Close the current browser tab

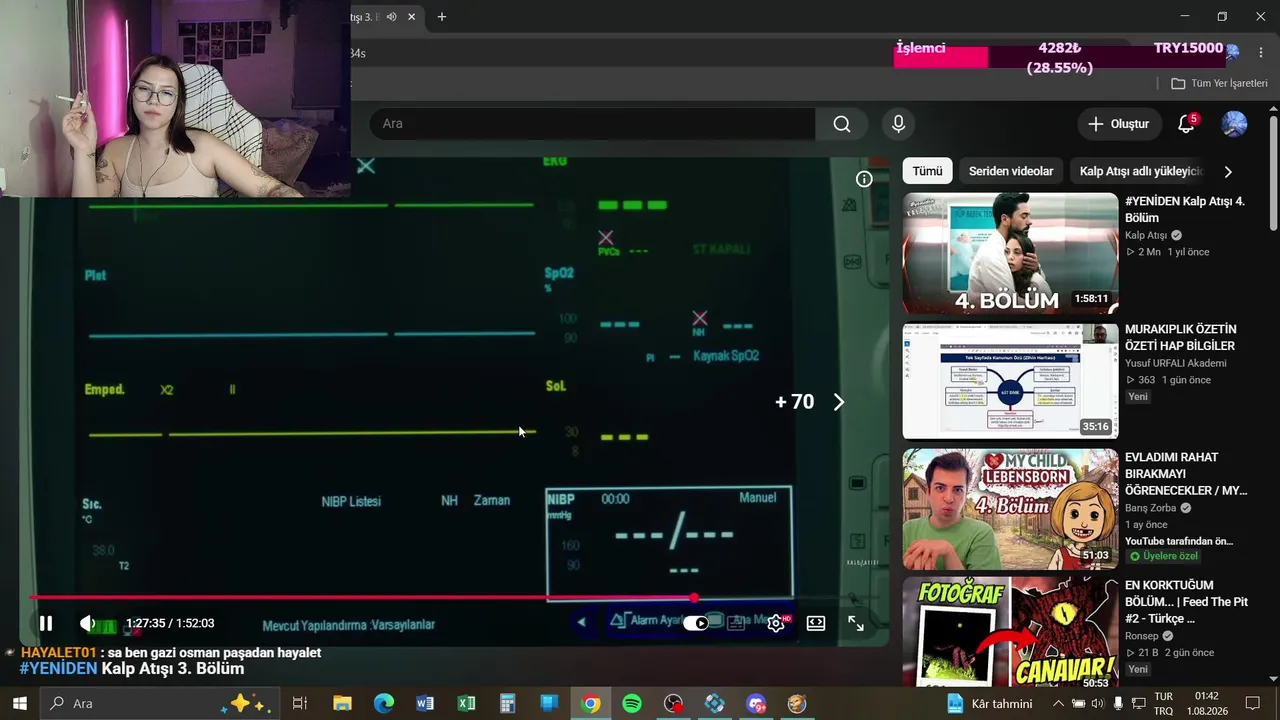[x=411, y=17]
